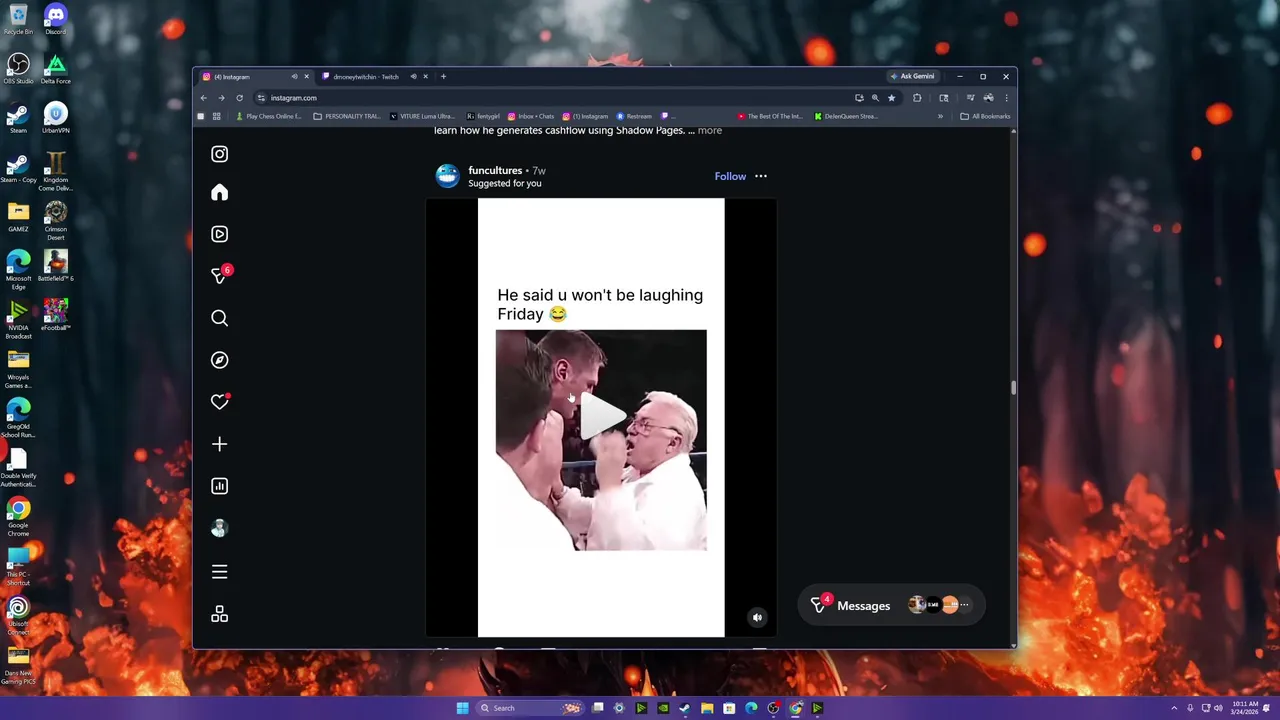Open the Restream bookmark
The width and height of the screenshot is (1280, 720).
(634, 116)
